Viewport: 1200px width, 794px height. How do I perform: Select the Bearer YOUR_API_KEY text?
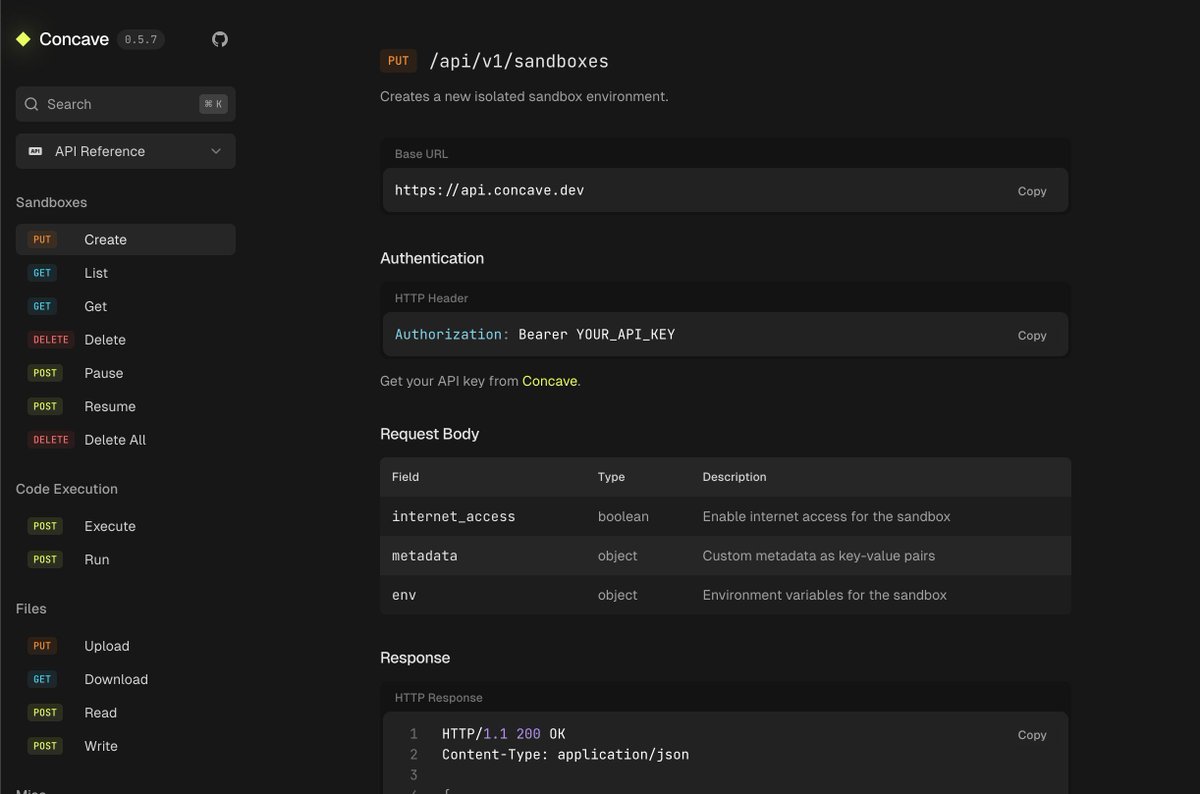(x=597, y=334)
